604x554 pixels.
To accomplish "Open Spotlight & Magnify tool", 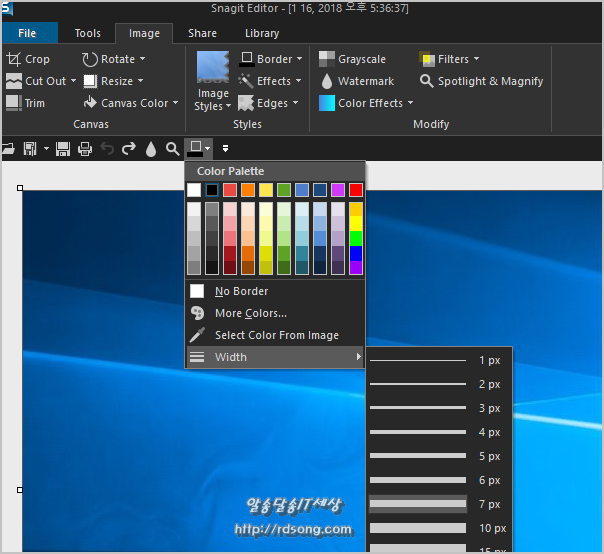I will tap(482, 81).
